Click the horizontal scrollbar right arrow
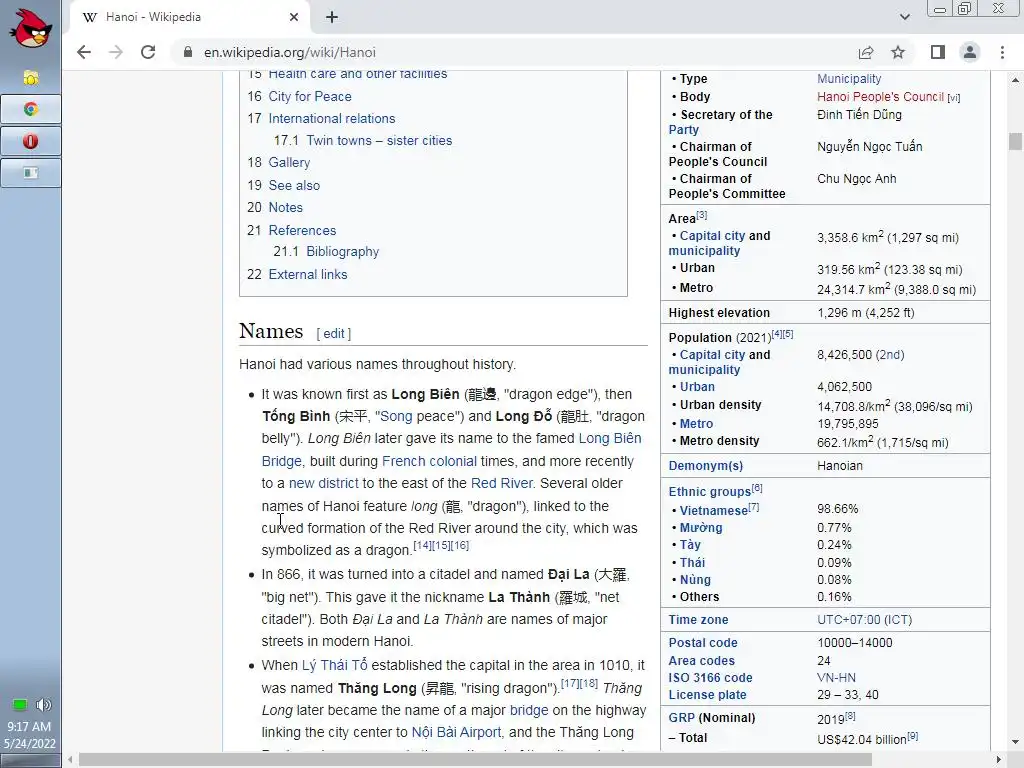This screenshot has width=1024, height=768. click(x=999, y=760)
